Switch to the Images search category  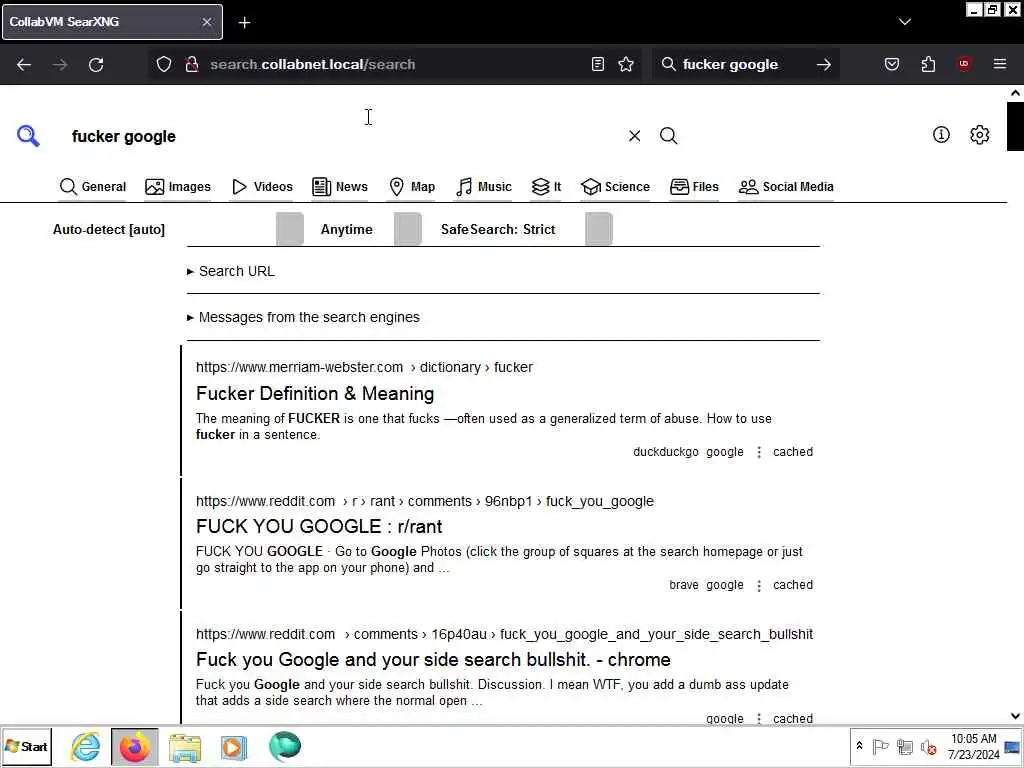(x=178, y=187)
